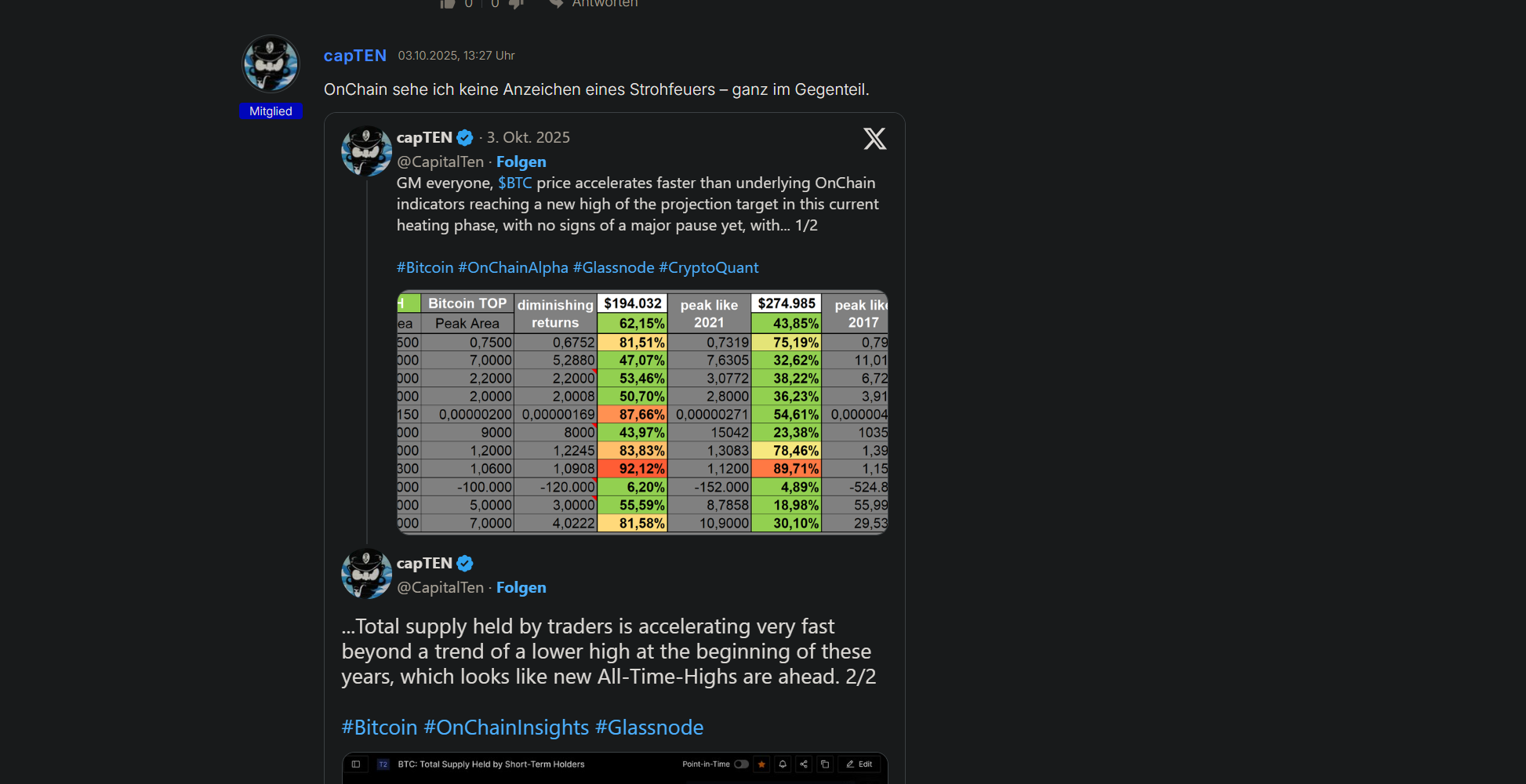Open the #CryptoQuant hashtag link
The height and width of the screenshot is (784, 1526).
[x=708, y=267]
